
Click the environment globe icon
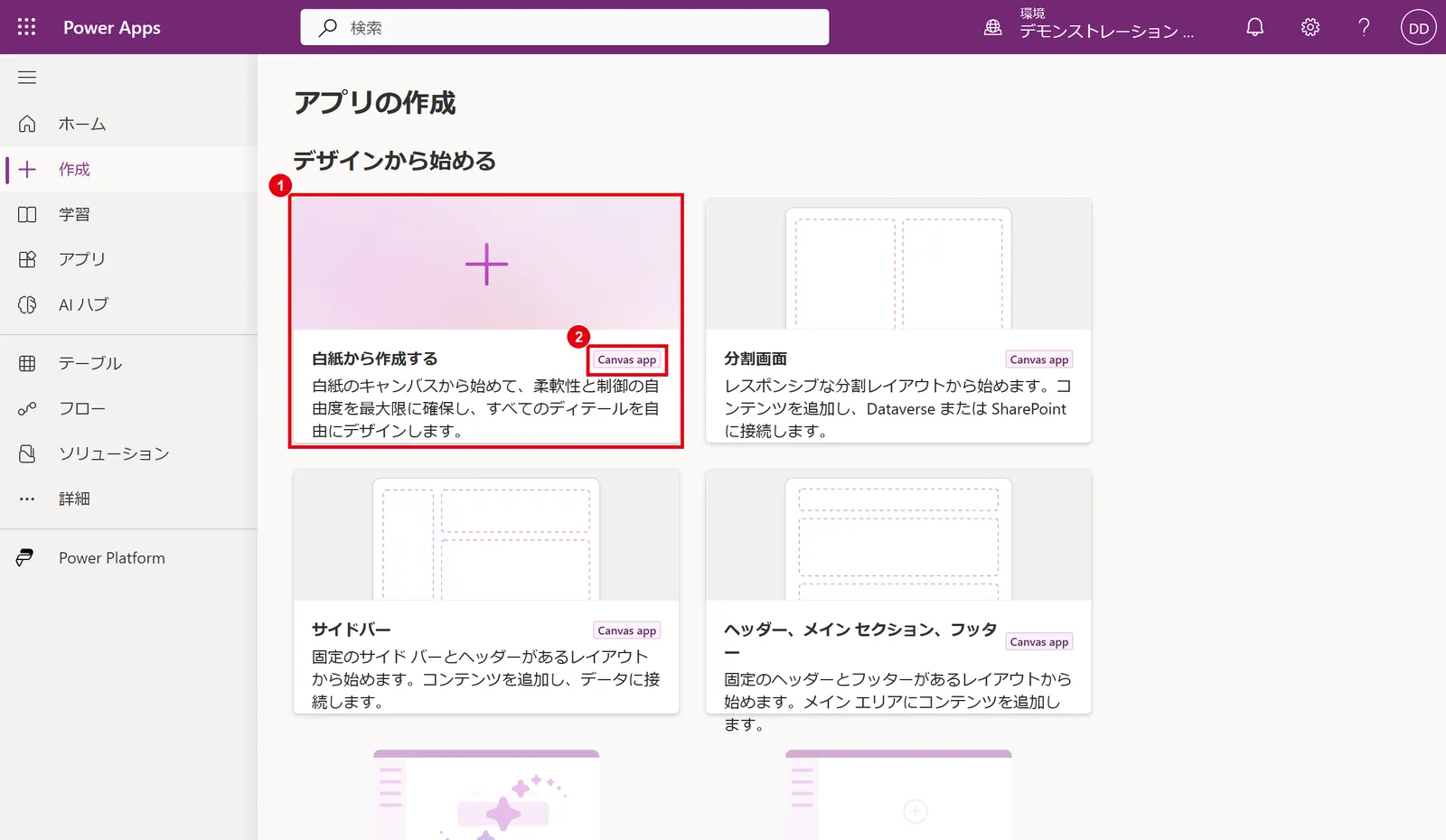pyautogui.click(x=993, y=27)
